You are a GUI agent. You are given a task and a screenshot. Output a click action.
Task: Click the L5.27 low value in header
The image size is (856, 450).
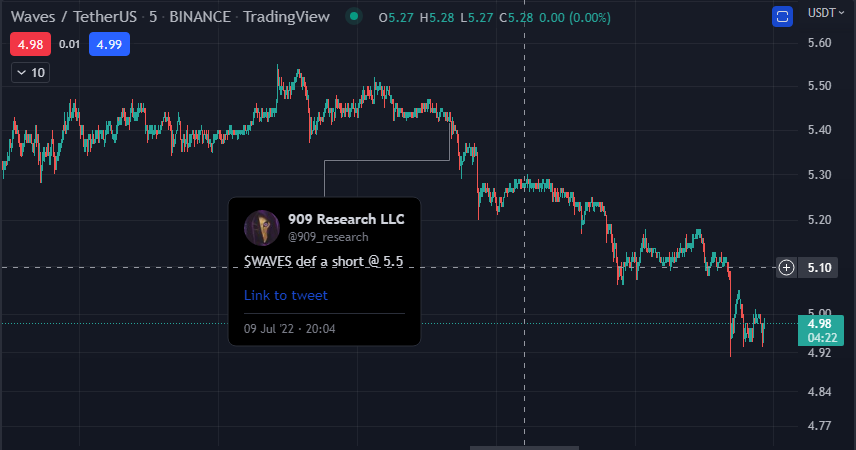click(x=477, y=17)
